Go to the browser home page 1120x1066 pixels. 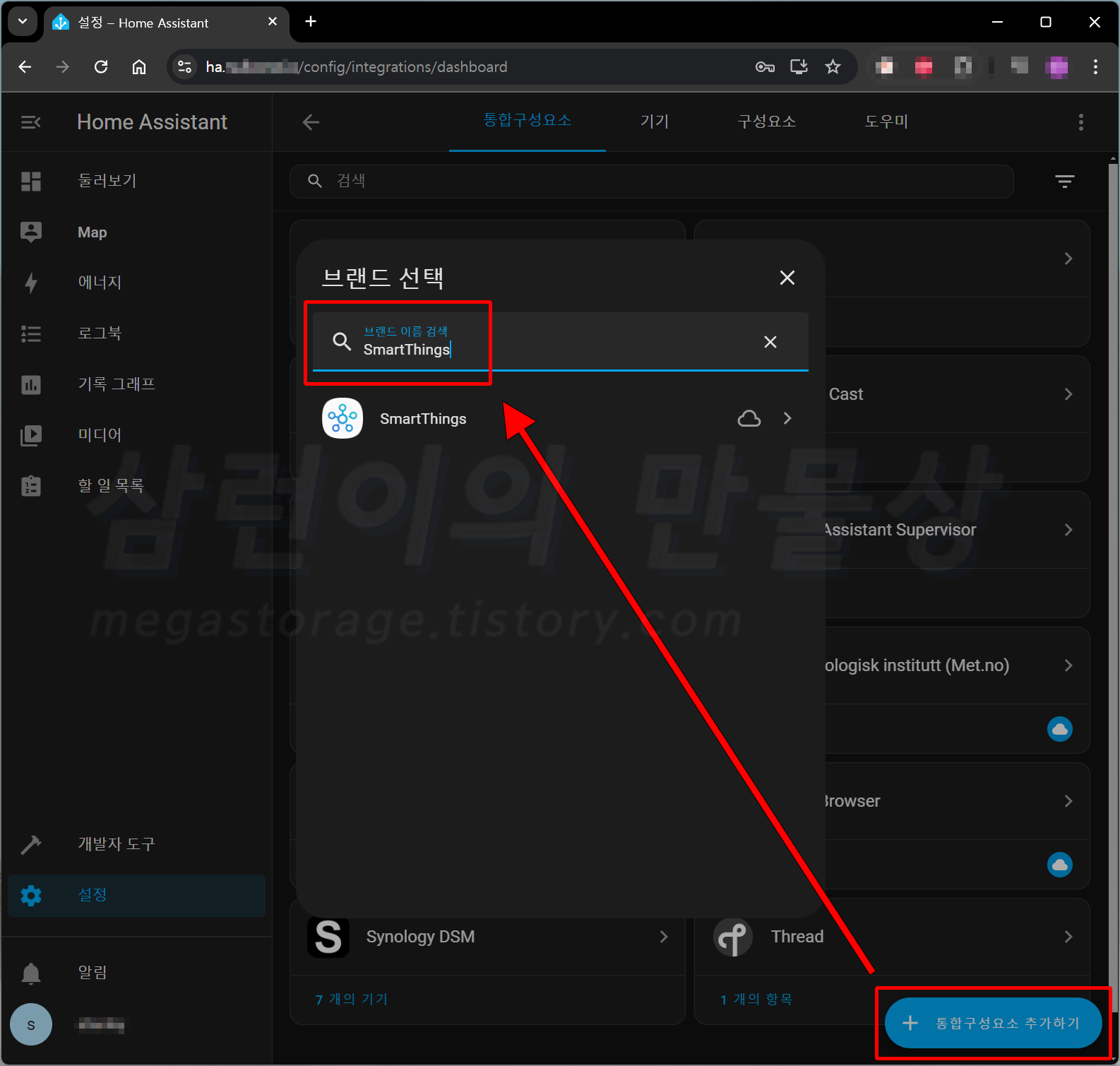click(139, 66)
